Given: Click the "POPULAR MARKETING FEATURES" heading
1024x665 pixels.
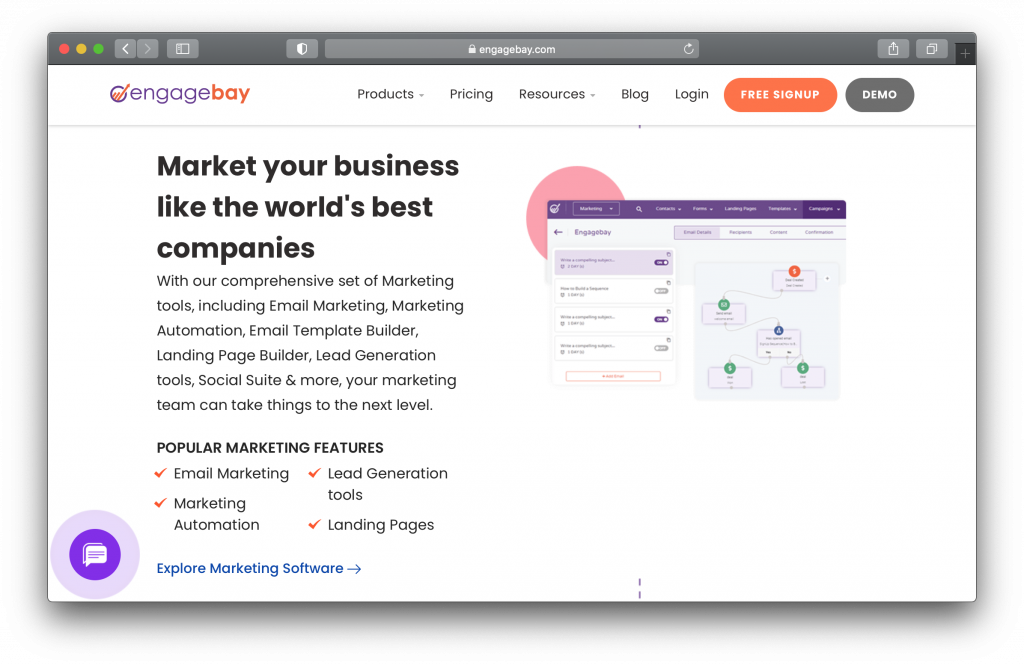Looking at the screenshot, I should [x=270, y=448].
